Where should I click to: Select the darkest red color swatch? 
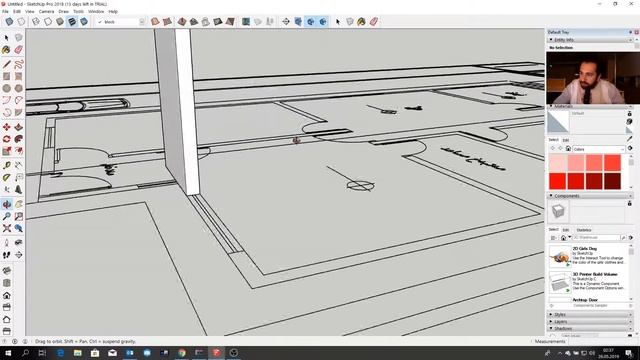point(613,181)
